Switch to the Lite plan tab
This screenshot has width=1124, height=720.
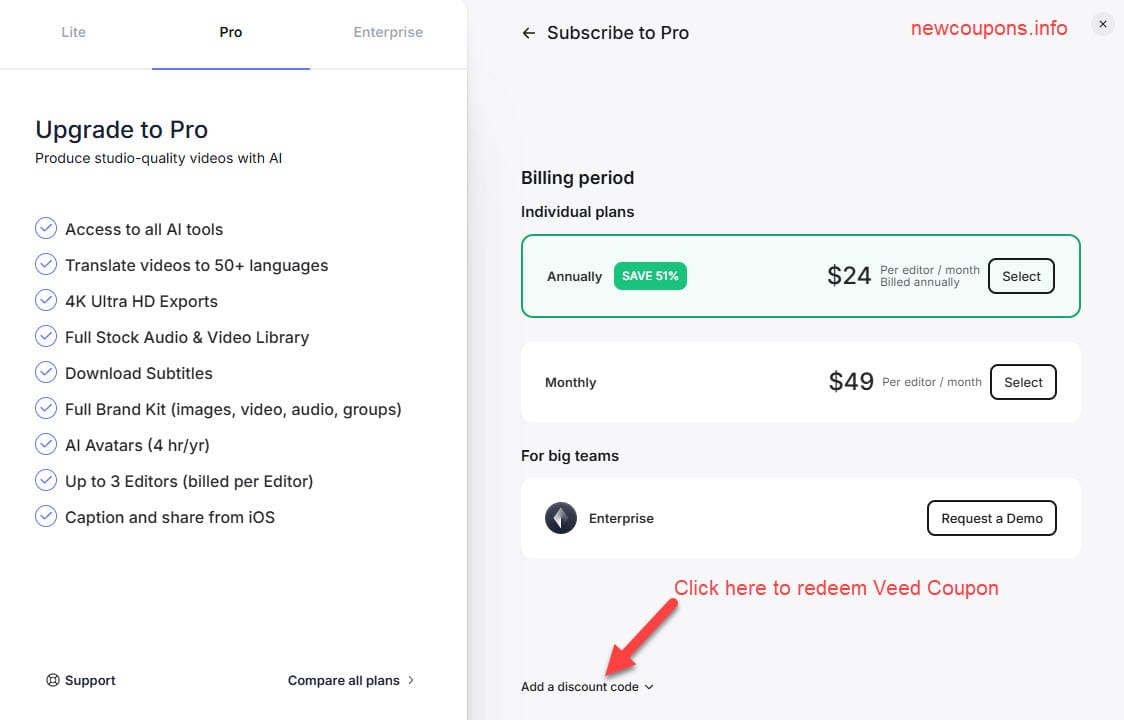(x=73, y=31)
